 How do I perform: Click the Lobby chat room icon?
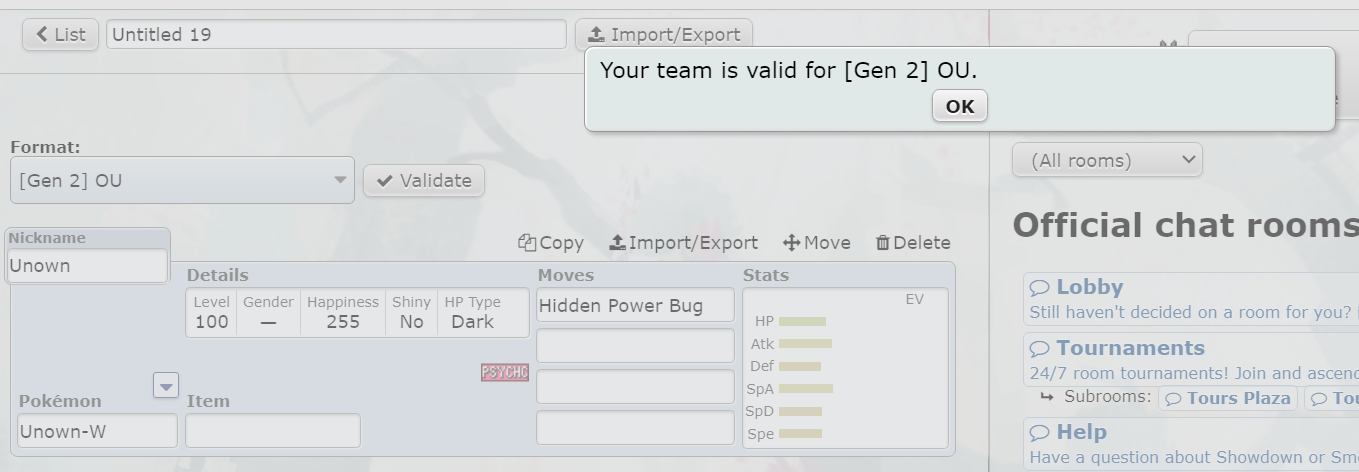pos(1040,288)
